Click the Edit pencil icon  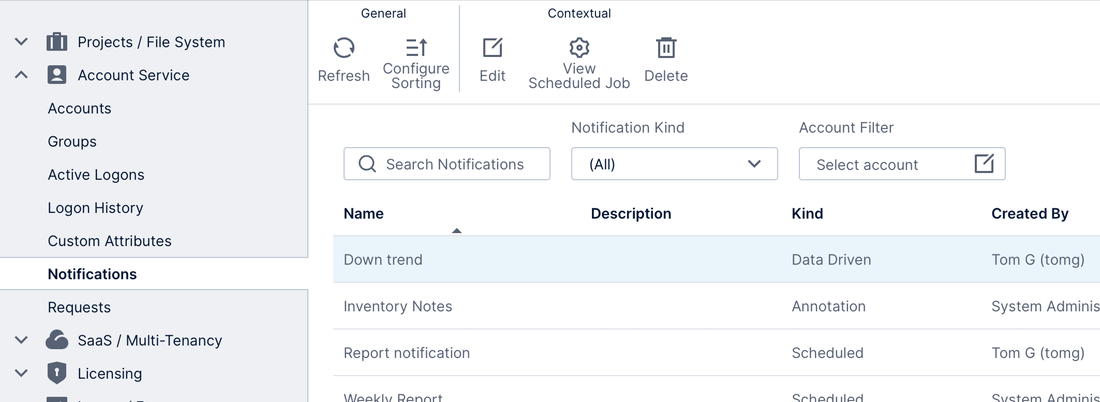492,48
